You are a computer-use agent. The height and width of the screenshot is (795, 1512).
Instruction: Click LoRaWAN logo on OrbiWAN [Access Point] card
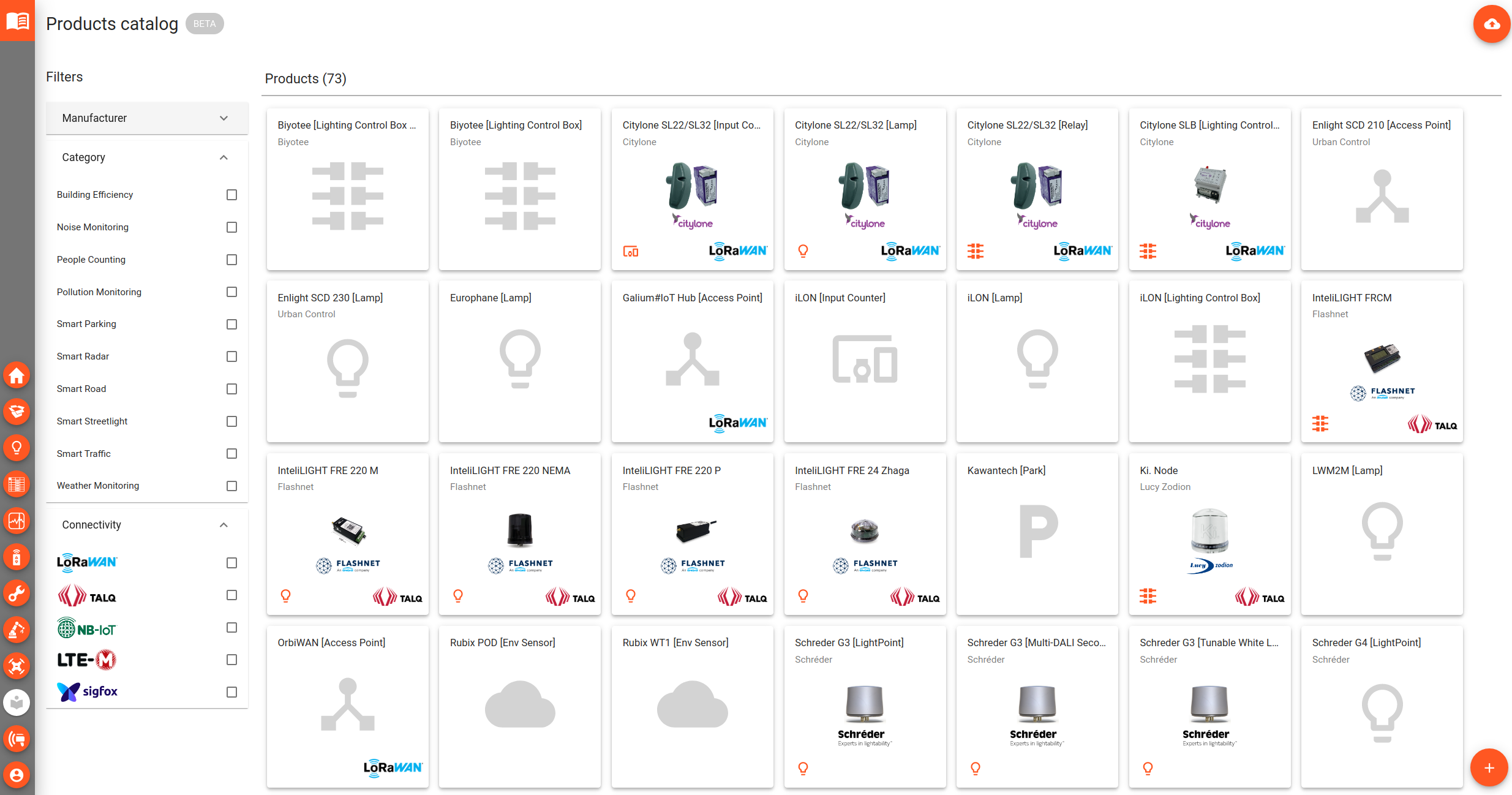click(393, 768)
